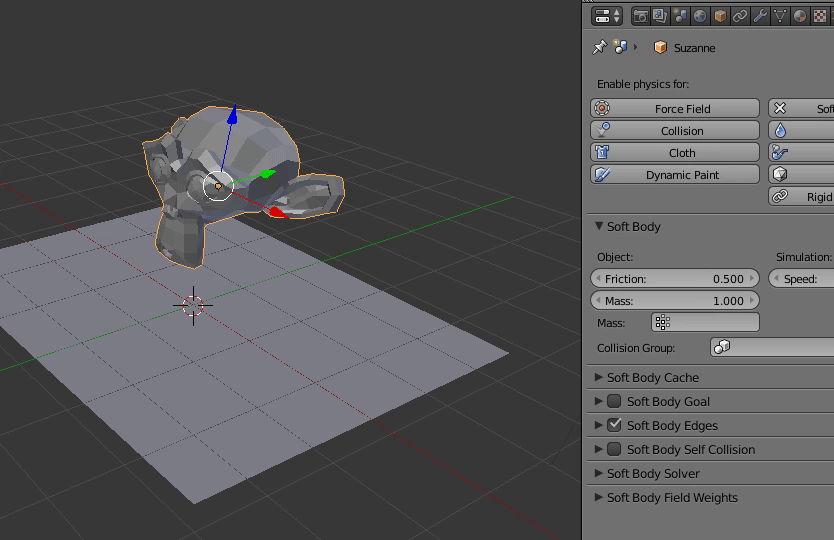Screen dimensions: 834x540
Task: Enable the Soft Body Goal checkbox
Action: (614, 401)
